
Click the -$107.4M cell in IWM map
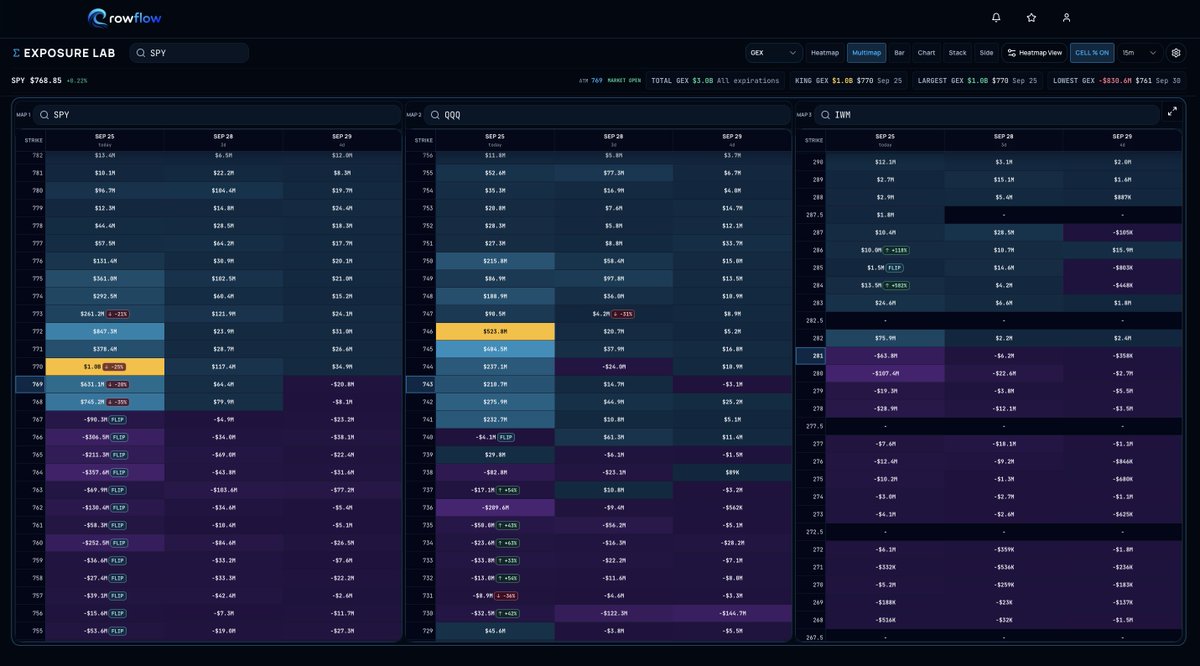click(883, 373)
